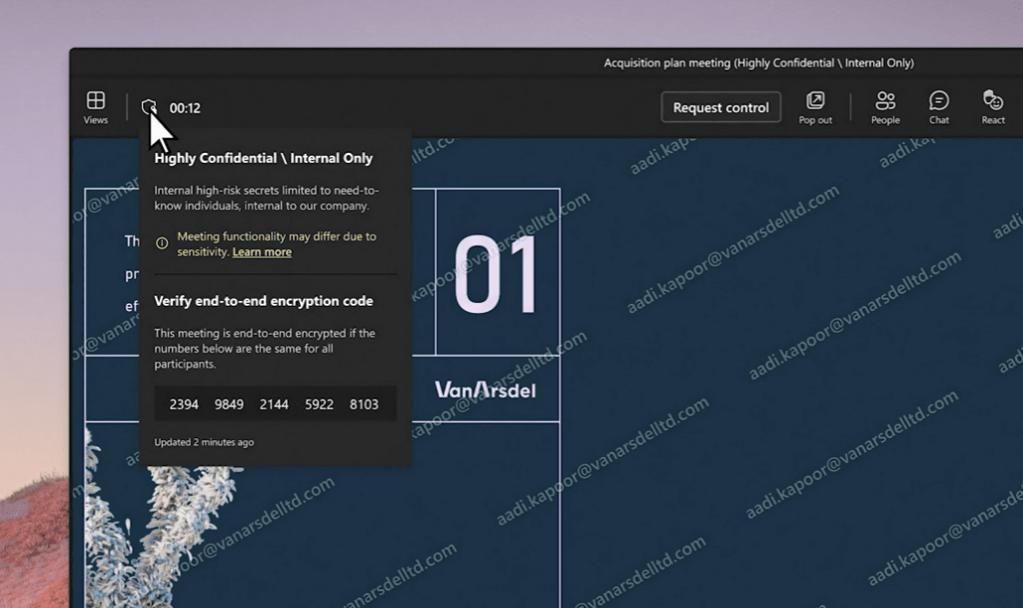
Task: Click the Highly Confidential \ Internal Only heading
Action: coord(263,158)
